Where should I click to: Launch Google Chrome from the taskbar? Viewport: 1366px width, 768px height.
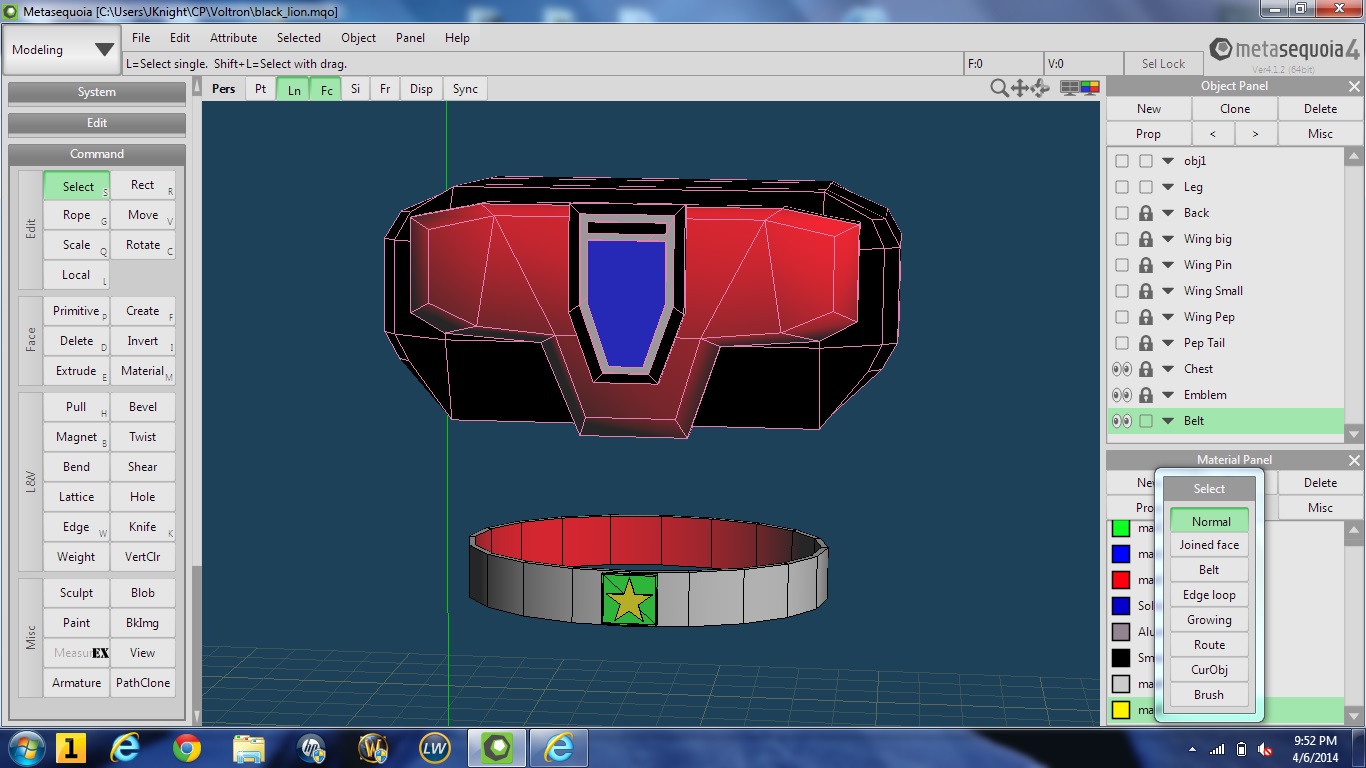tap(186, 747)
